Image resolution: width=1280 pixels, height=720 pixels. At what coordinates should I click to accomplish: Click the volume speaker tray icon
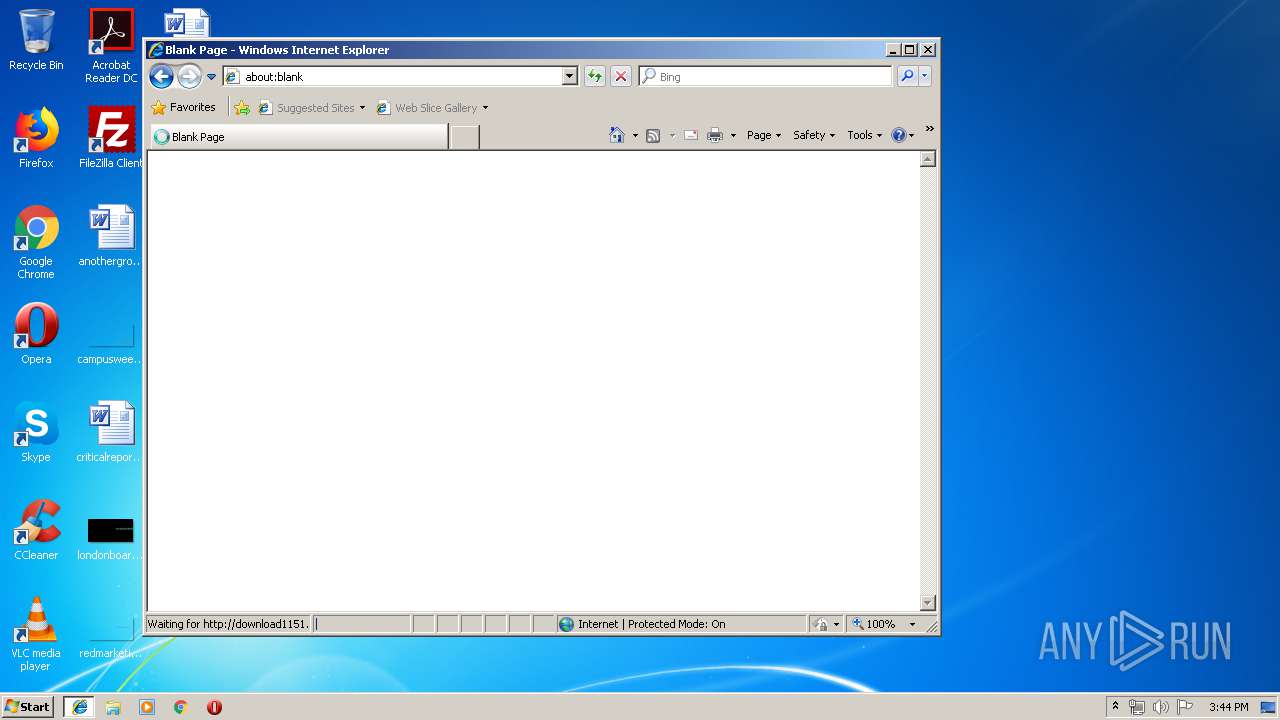pyautogui.click(x=1161, y=707)
